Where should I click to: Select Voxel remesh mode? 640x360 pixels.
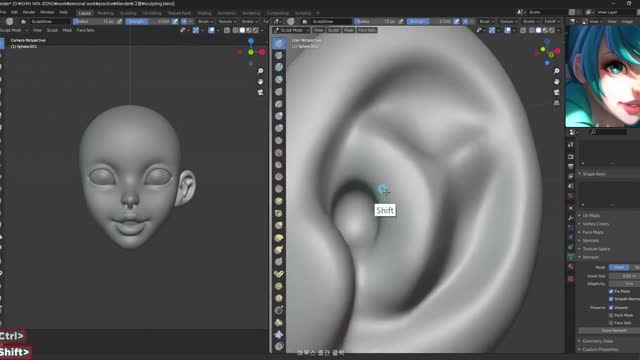pos(619,267)
